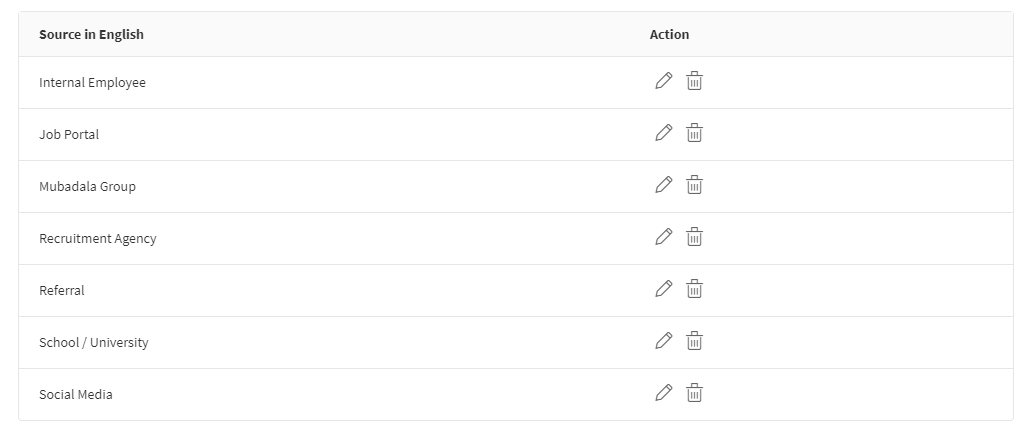Screen dimensions: 1030x425
Task: Click the Action column header
Action: [x=669, y=35]
